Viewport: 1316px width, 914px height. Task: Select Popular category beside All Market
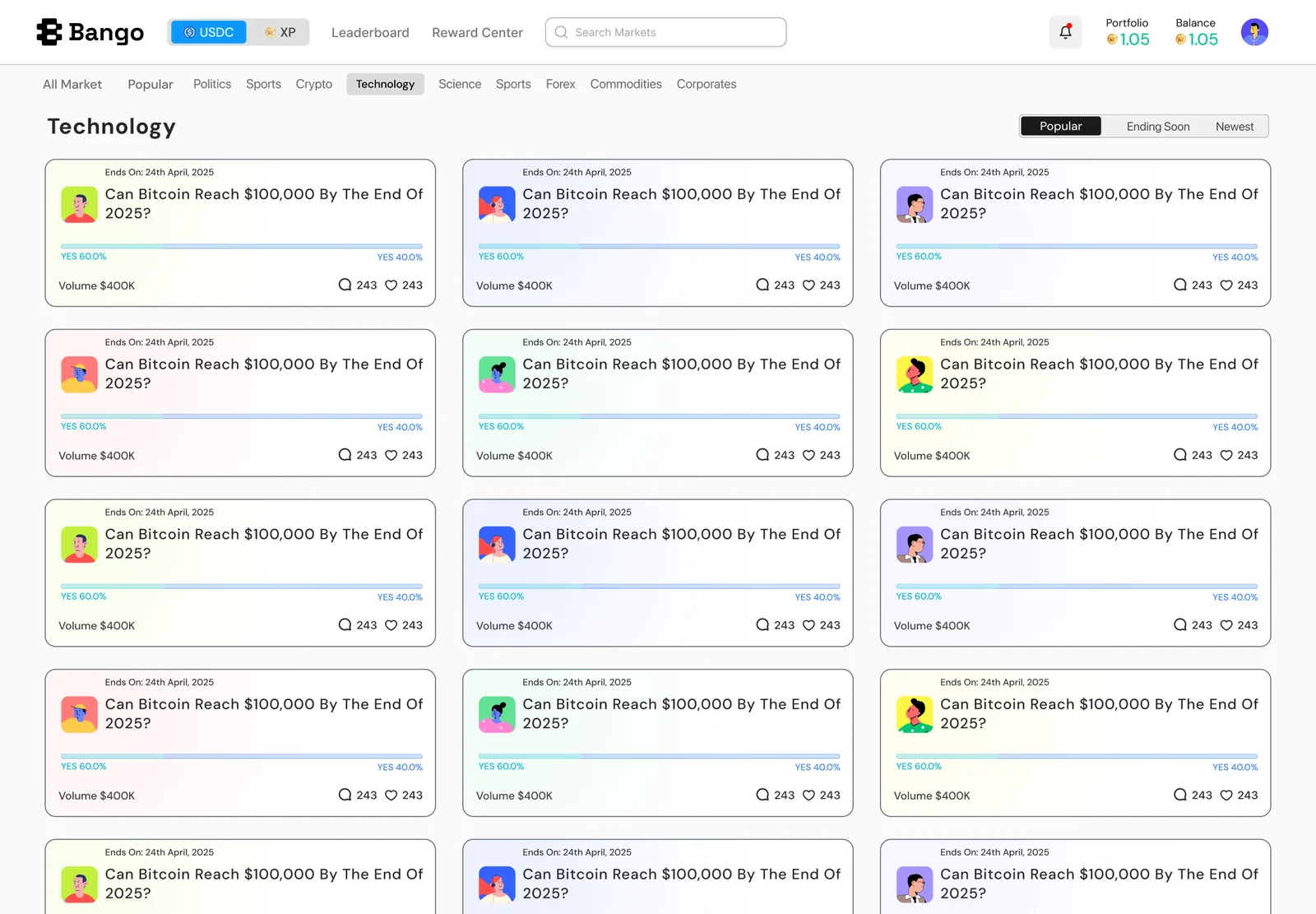pos(151,84)
